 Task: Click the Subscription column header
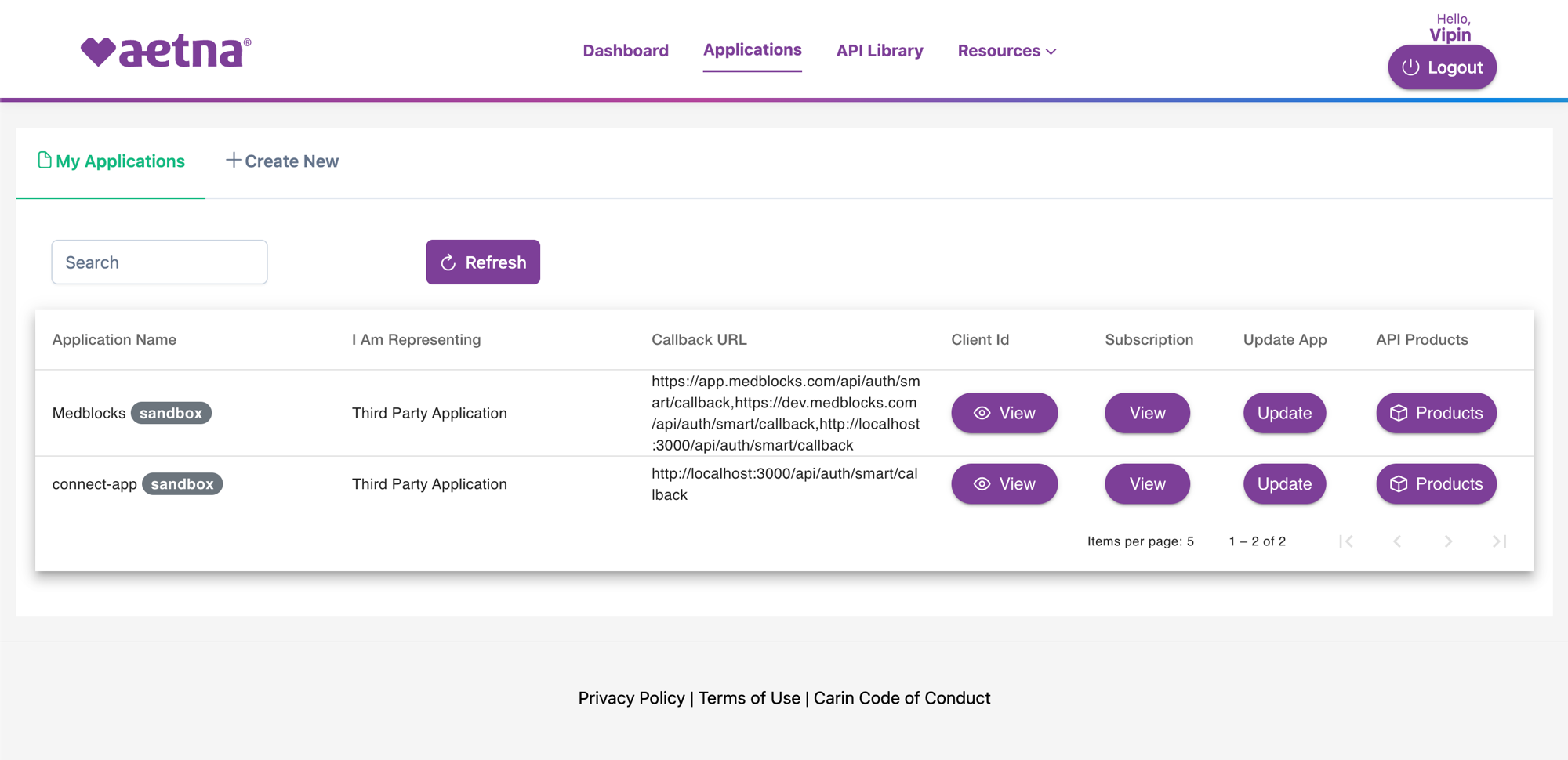click(x=1149, y=340)
